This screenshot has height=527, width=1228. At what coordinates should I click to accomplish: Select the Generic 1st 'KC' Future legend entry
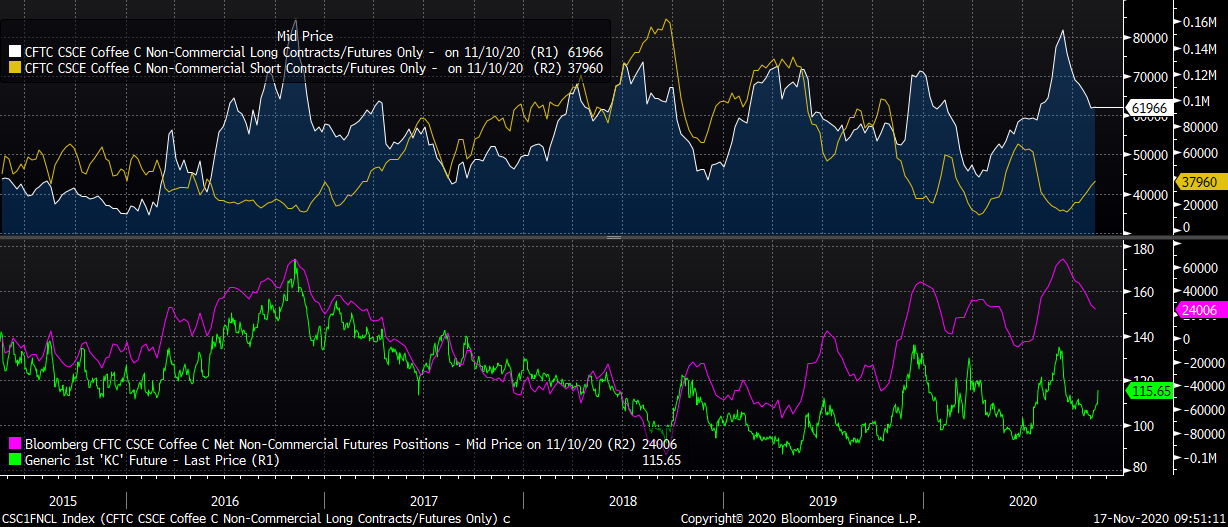[x=346, y=460]
